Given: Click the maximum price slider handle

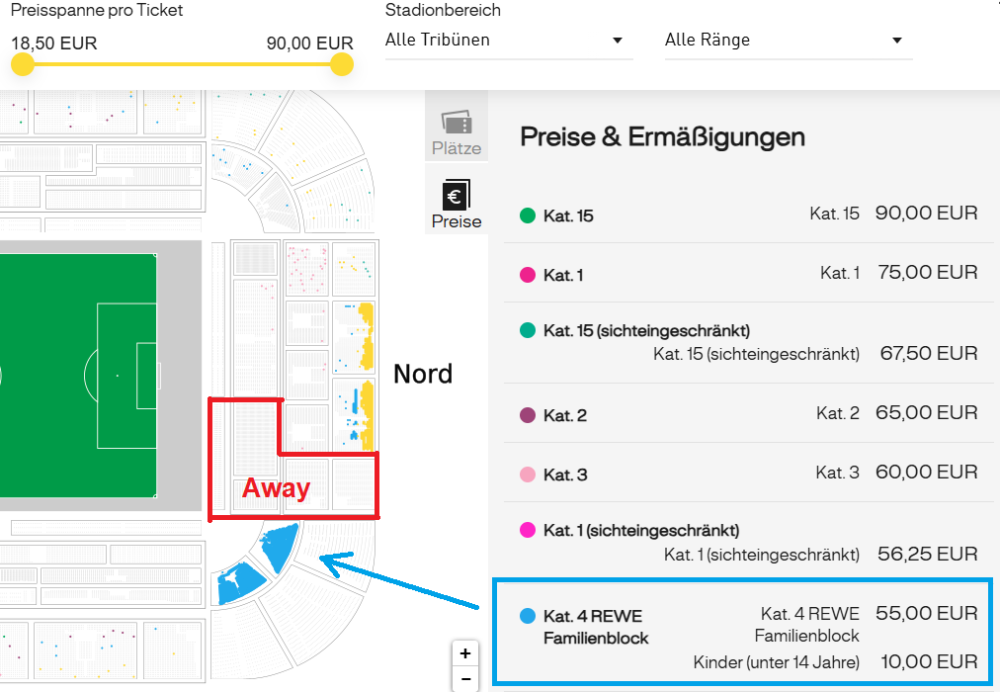Looking at the screenshot, I should (x=342, y=64).
